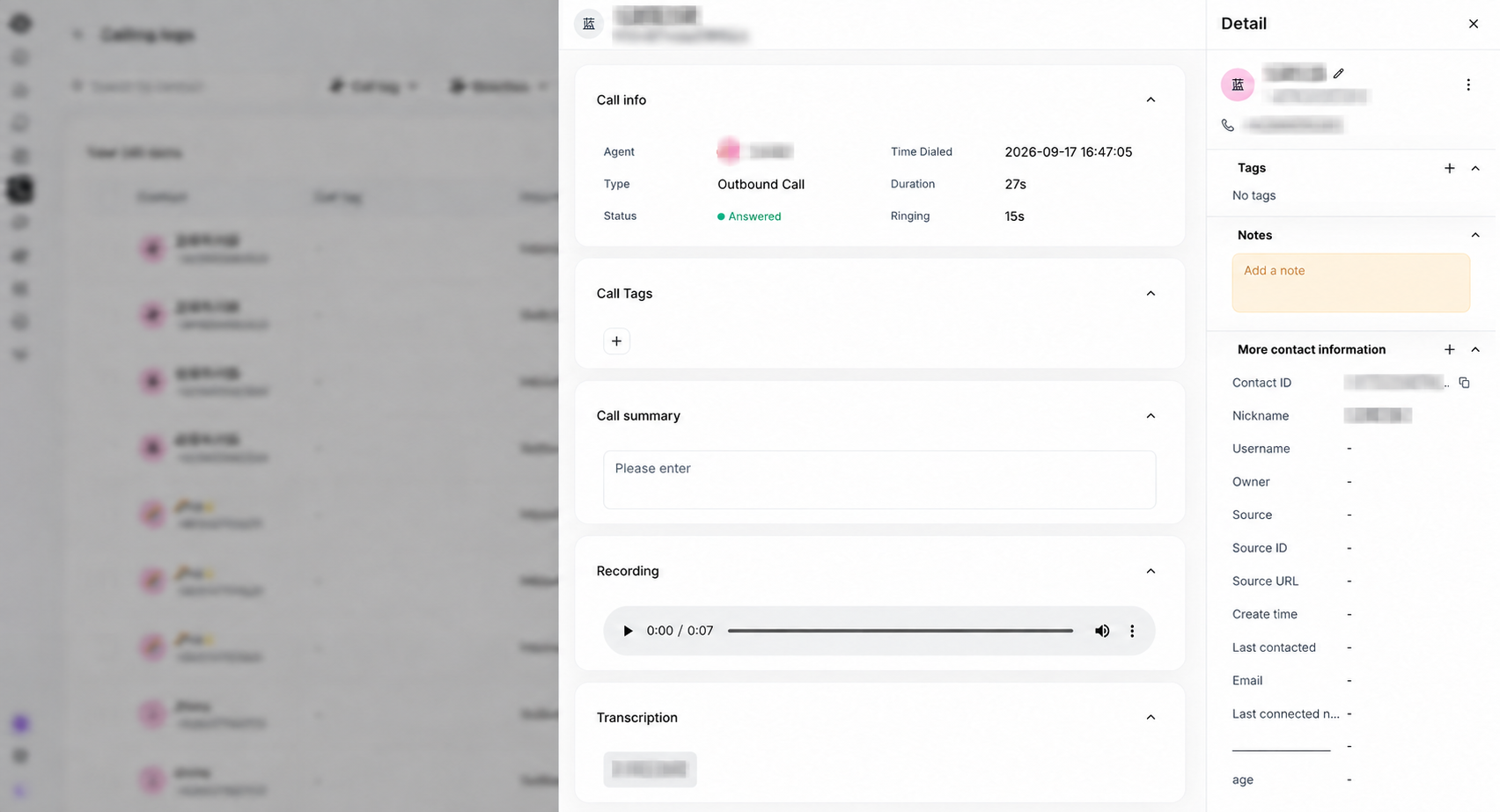Open the Direction filter dropdown
Image resolution: width=1500 pixels, height=812 pixels.
pos(500,86)
